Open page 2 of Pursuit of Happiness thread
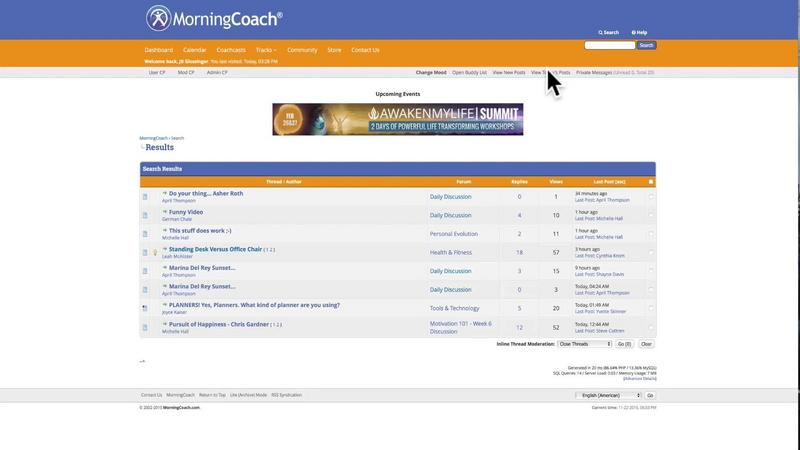 [278, 324]
